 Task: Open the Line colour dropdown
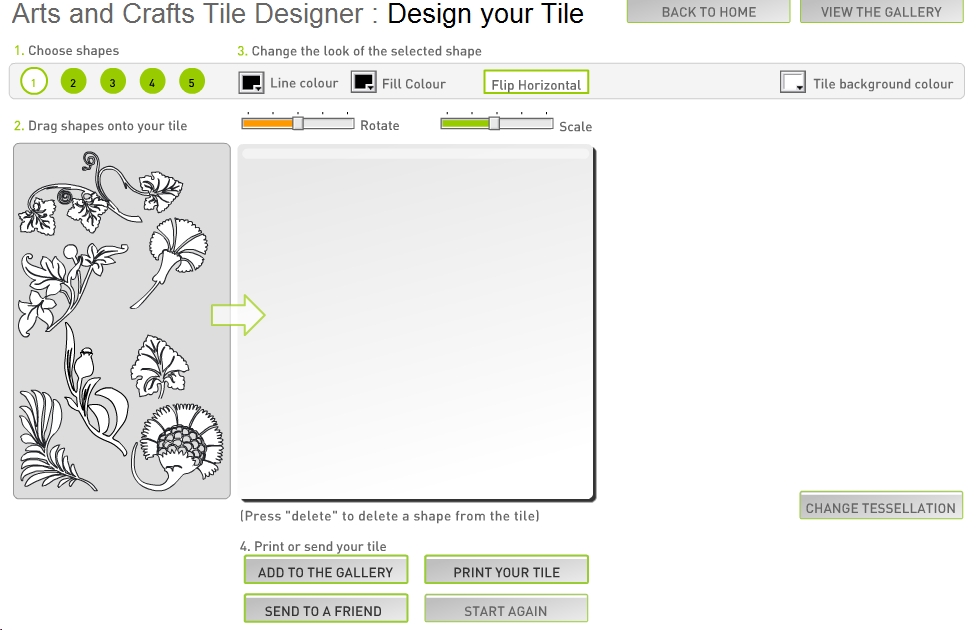coord(252,83)
